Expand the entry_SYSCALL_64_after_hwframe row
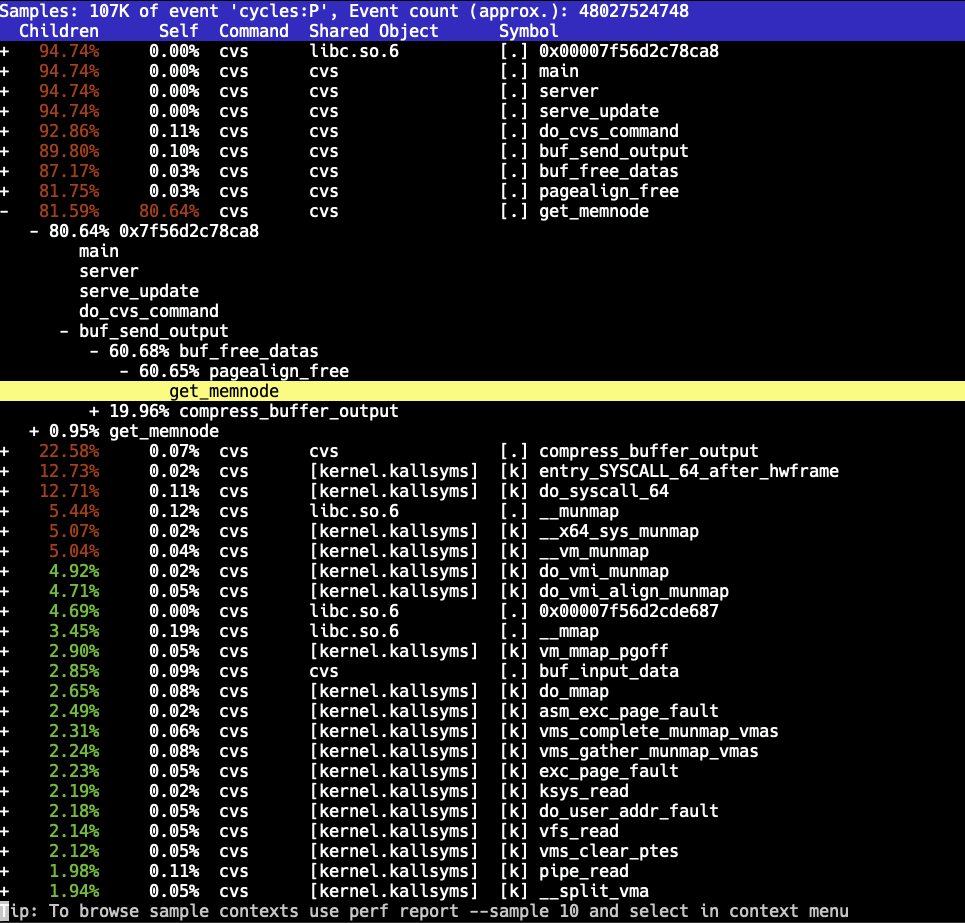Viewport: 965px width, 923px height. 6,471
